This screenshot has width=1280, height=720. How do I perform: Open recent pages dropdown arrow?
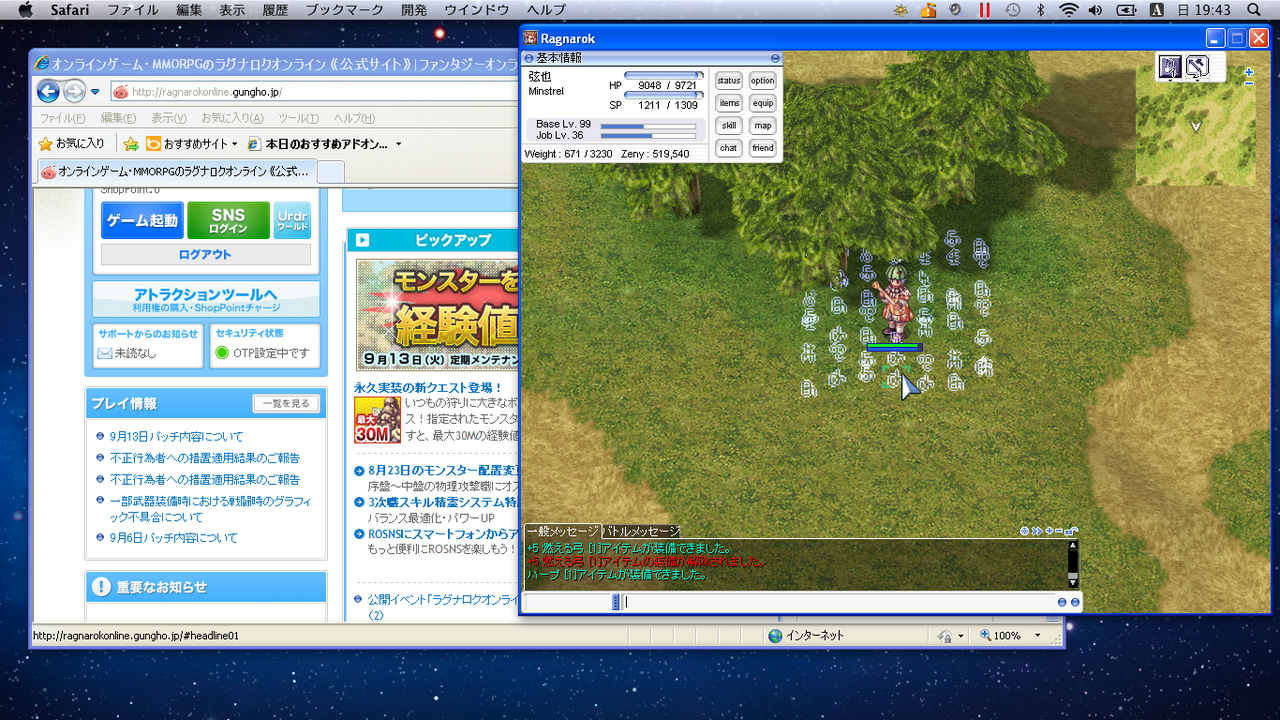[95, 92]
